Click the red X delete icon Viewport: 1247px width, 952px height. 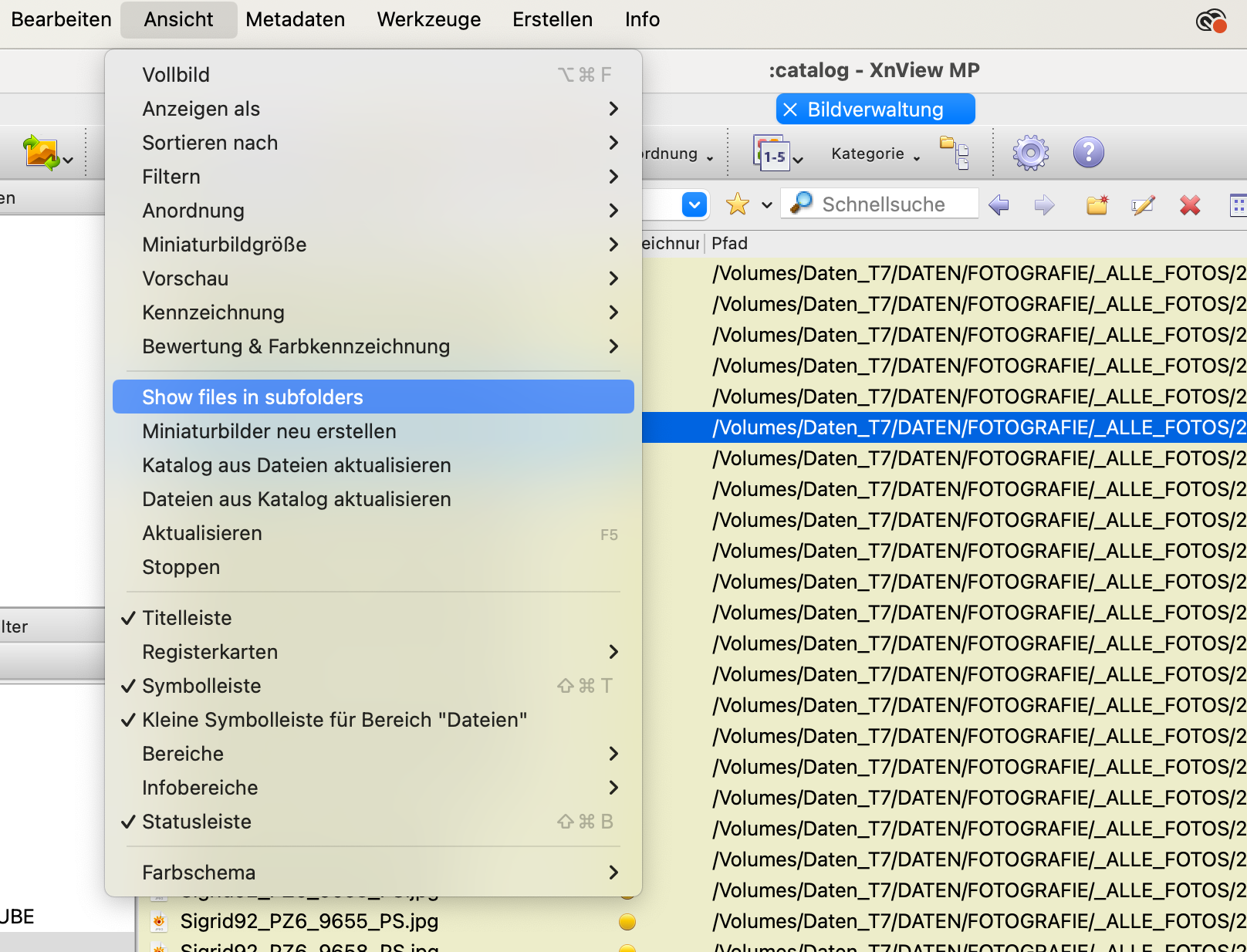(1190, 205)
